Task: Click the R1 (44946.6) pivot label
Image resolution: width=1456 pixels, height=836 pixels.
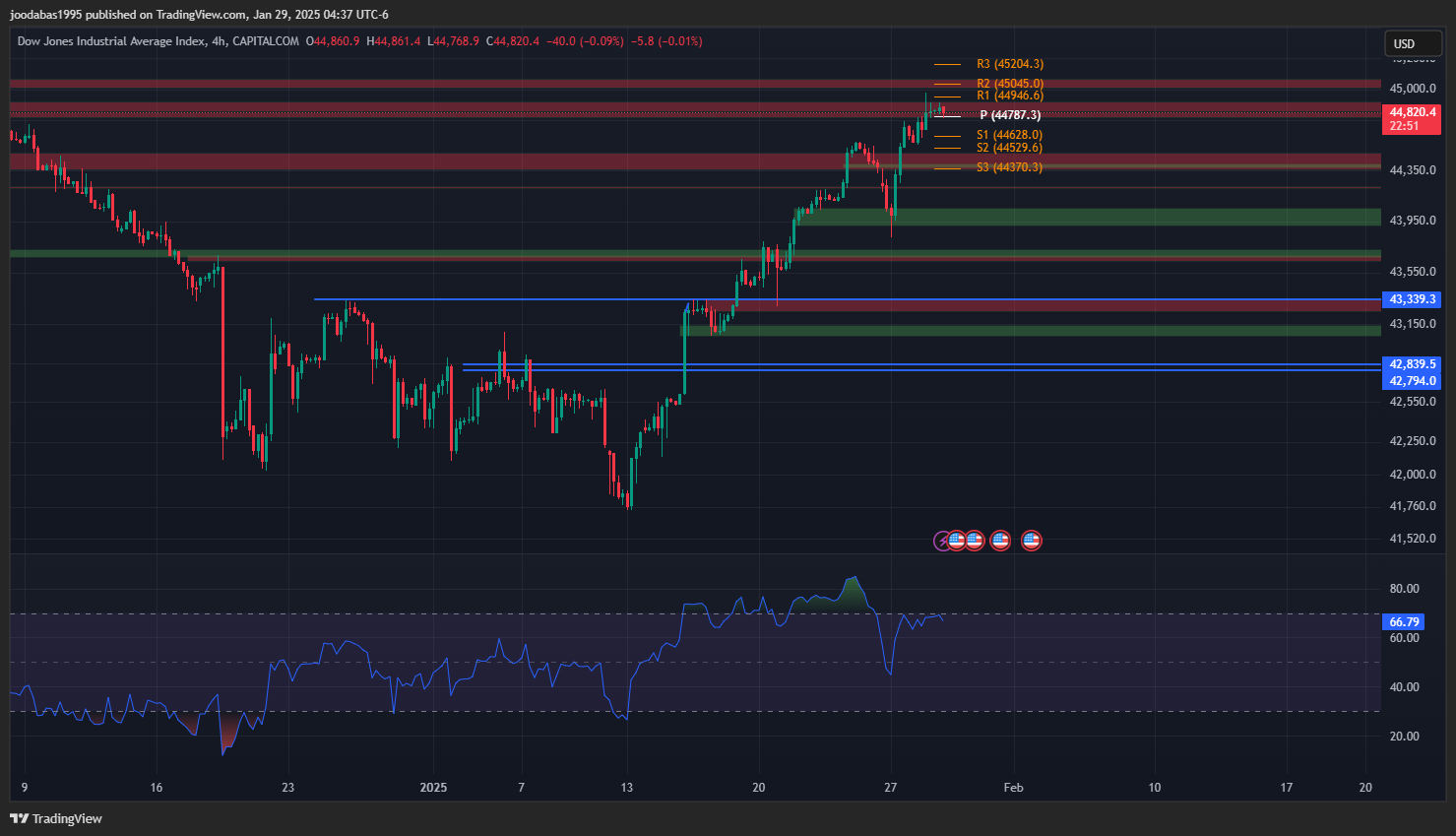Action: pos(1010,96)
